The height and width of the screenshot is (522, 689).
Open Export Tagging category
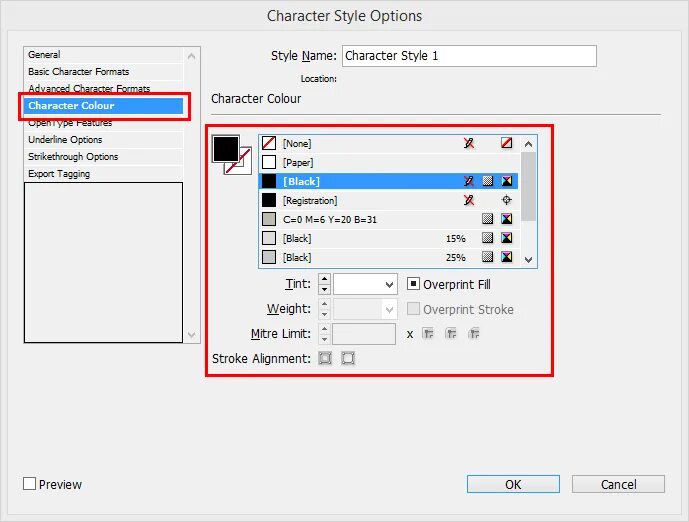pyautogui.click(x=104, y=174)
